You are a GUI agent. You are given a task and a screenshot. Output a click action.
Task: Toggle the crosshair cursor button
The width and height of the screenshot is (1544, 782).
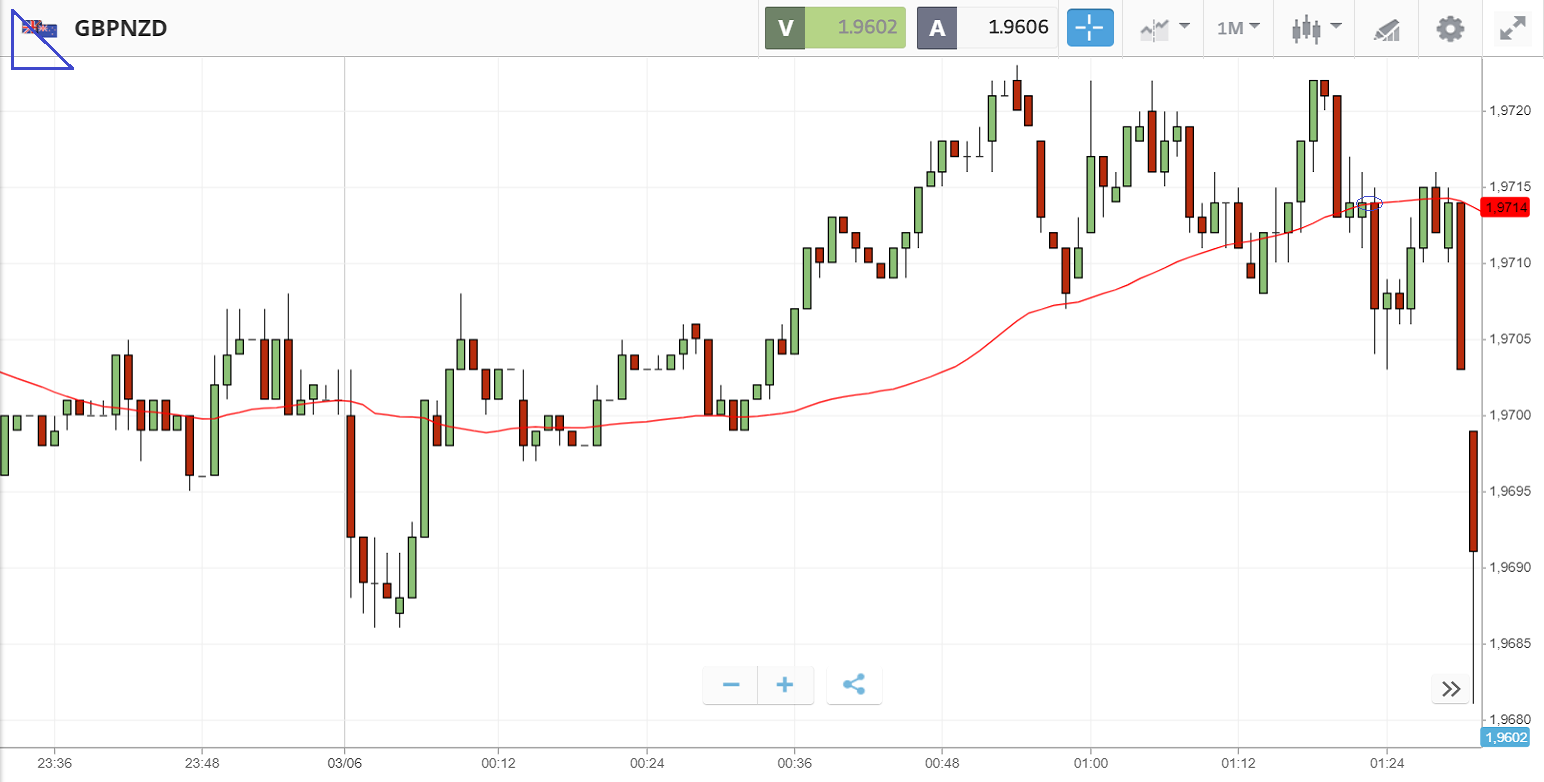coord(1090,28)
